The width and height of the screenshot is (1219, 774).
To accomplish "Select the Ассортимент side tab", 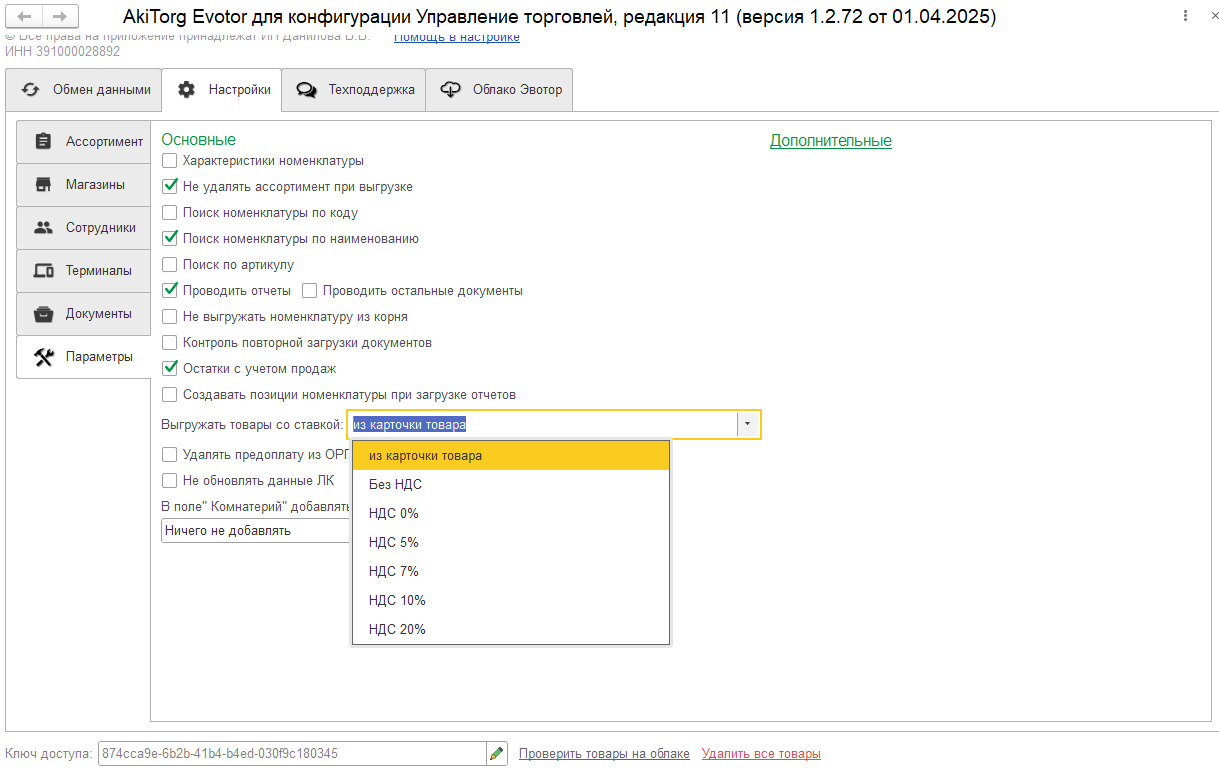I will (84, 142).
